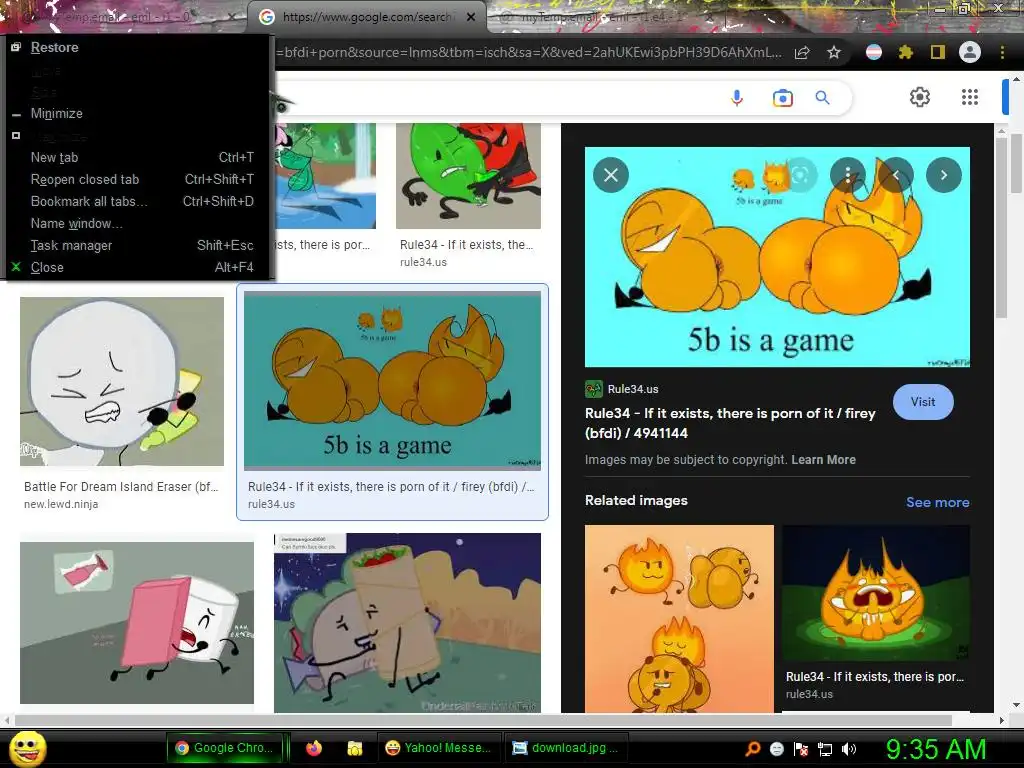Open the striped extension icon in toolbar
The width and height of the screenshot is (1024, 768).
pyautogui.click(x=874, y=52)
